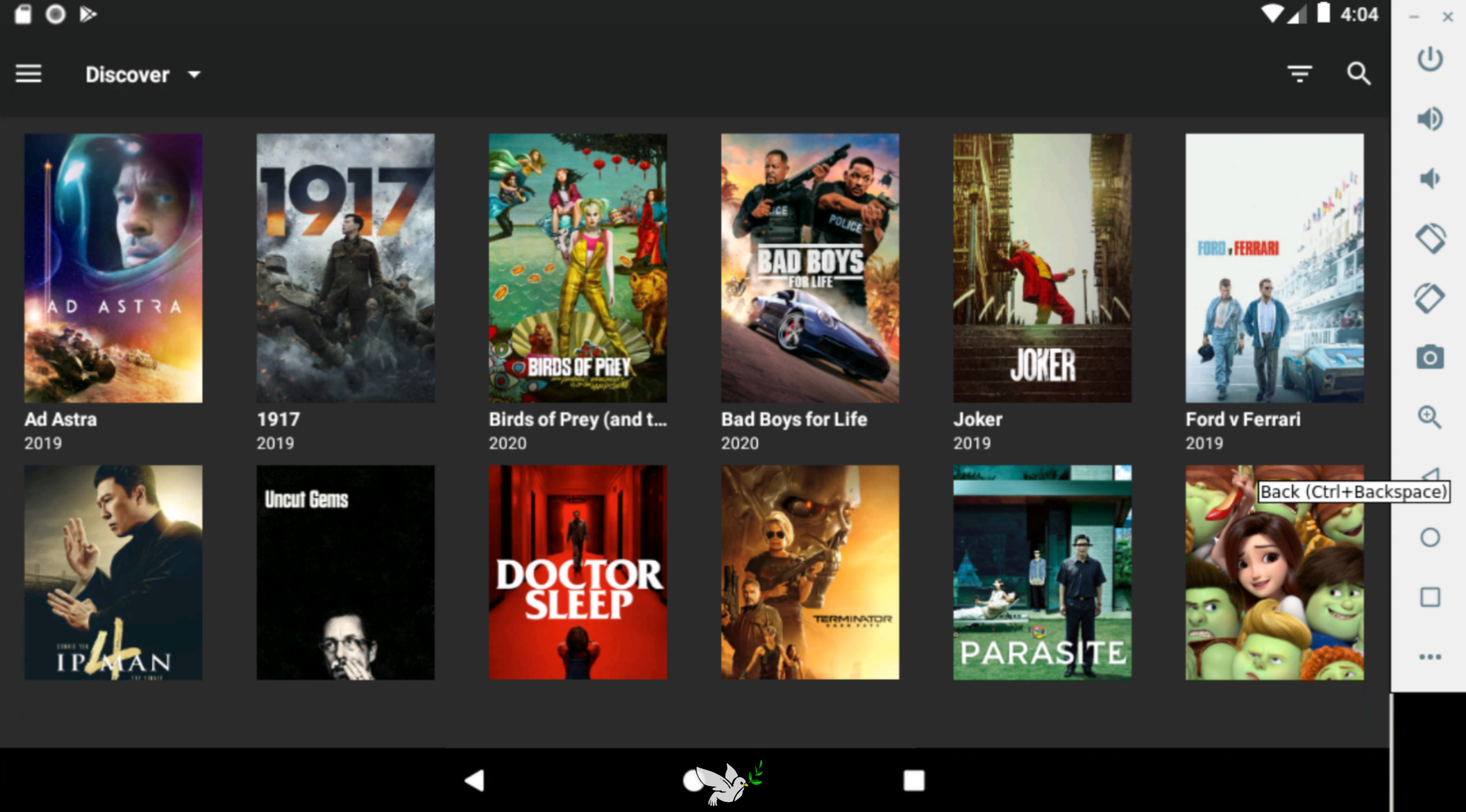Minimize the emulator toolbar window
This screenshot has width=1466, height=812.
pos(1414,17)
